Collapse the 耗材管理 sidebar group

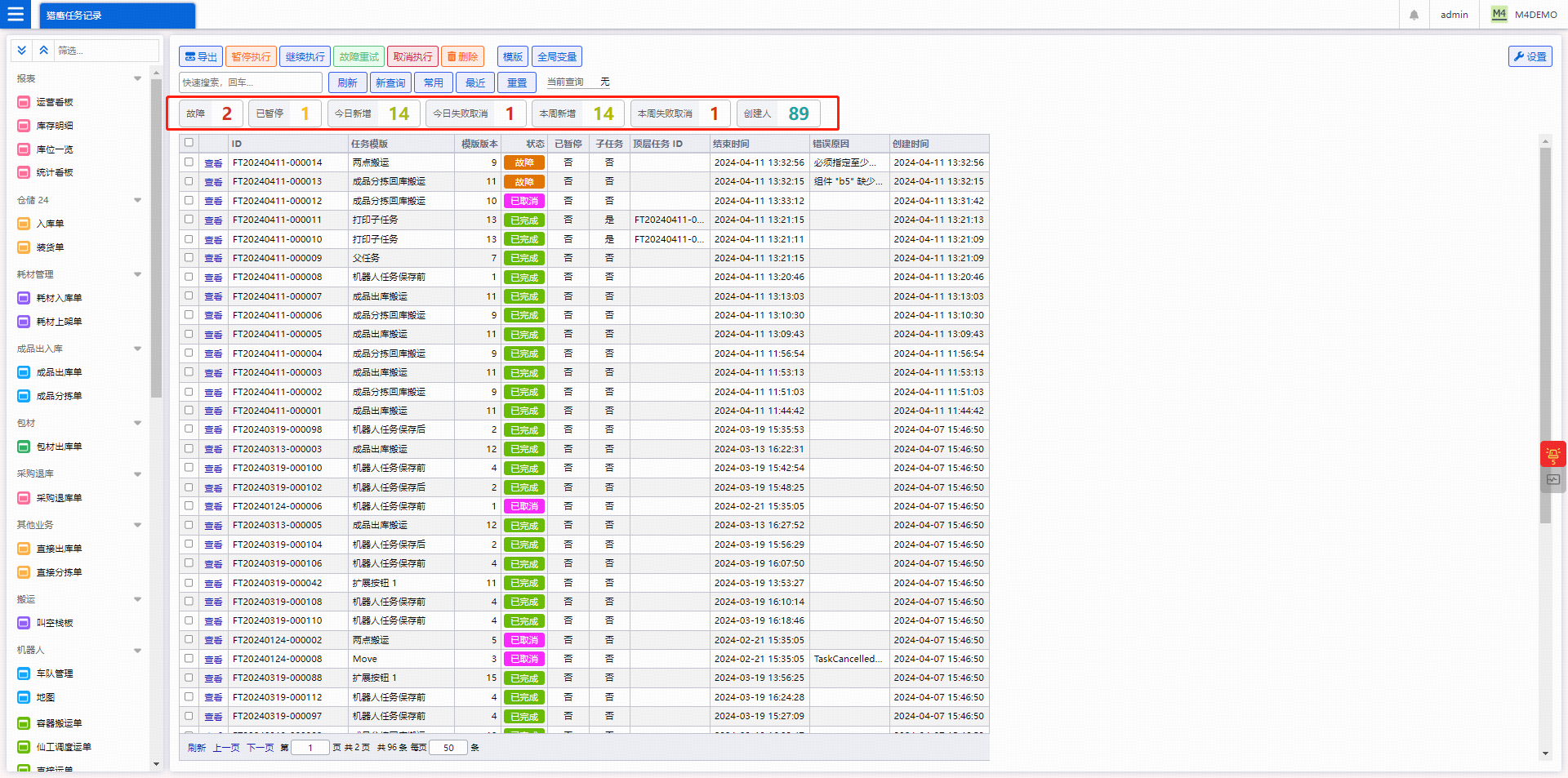point(137,274)
